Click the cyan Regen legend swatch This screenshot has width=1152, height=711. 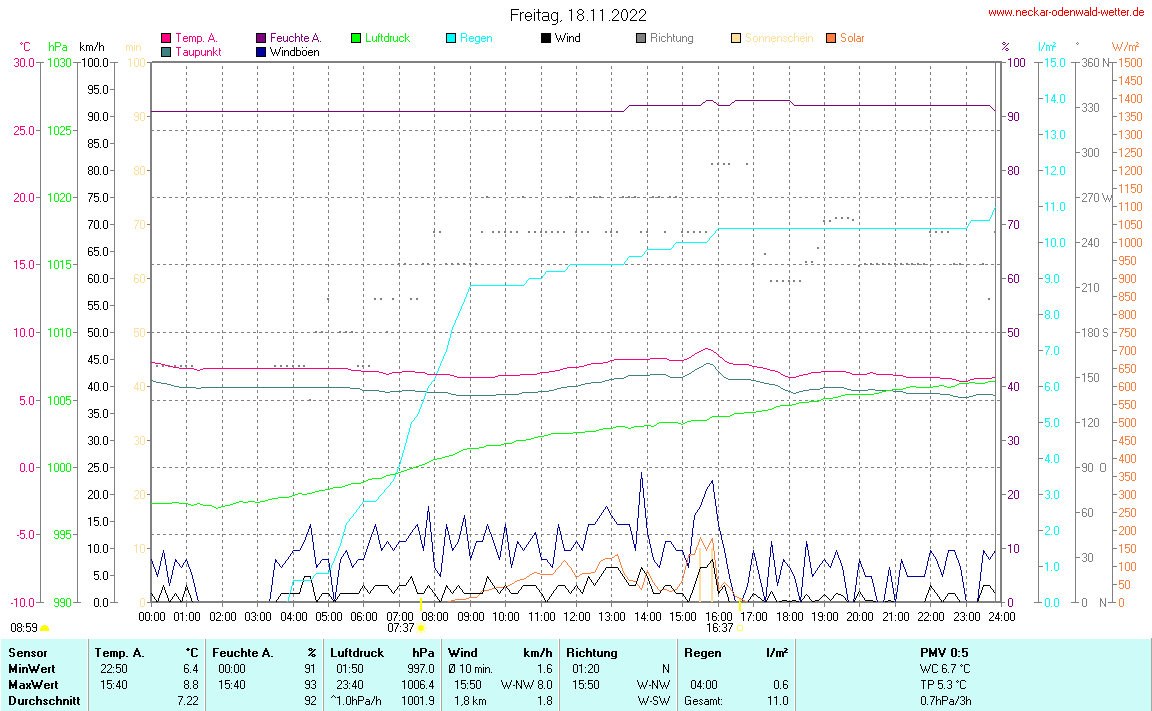tap(451, 38)
